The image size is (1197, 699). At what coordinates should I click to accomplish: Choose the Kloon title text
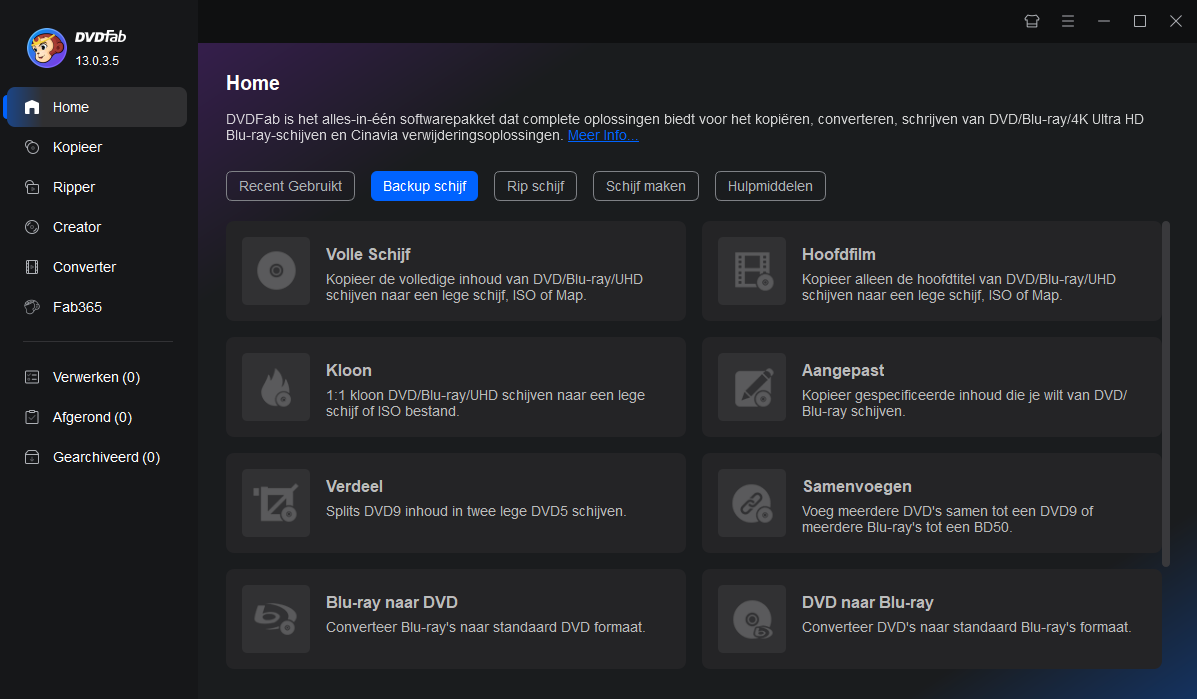click(349, 370)
